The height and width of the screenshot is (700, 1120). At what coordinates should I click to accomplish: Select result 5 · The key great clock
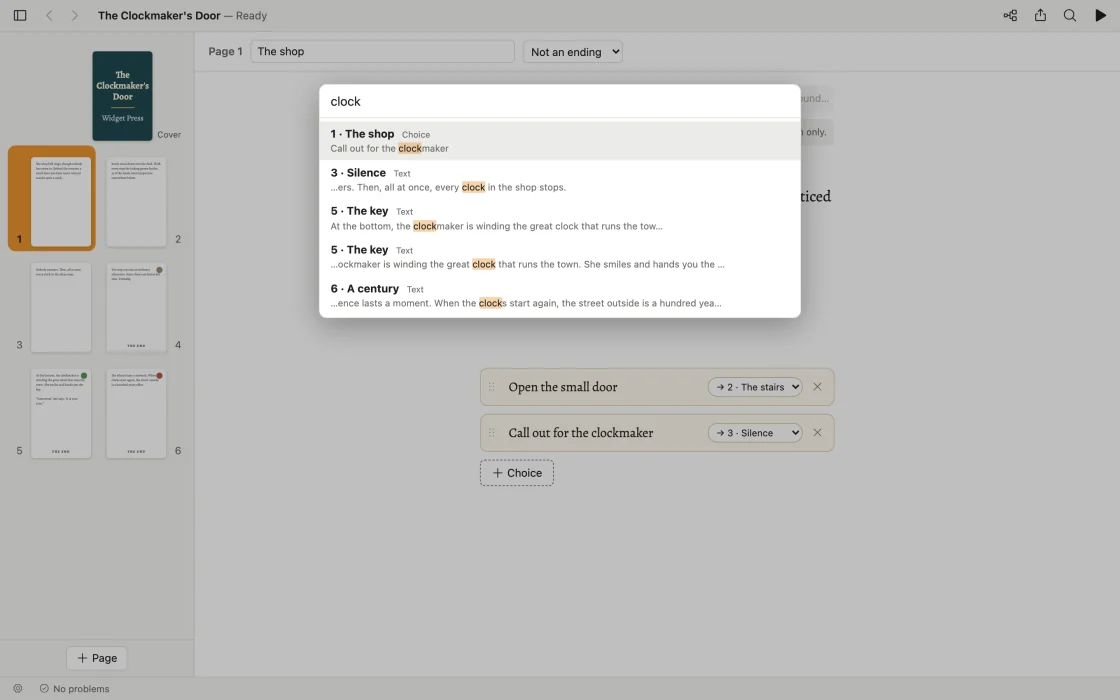pos(559,256)
